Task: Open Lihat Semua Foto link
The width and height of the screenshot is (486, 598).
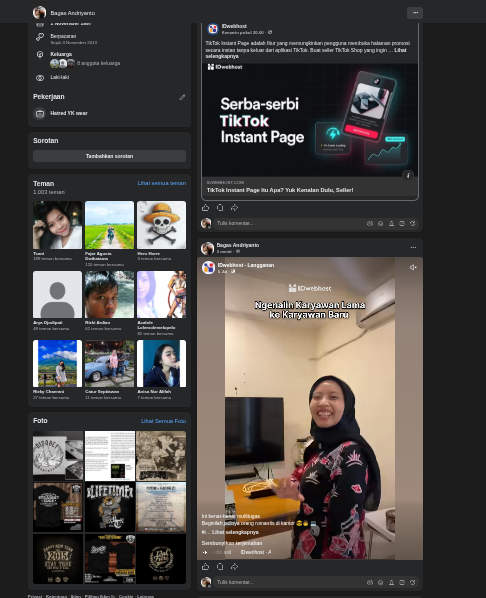Action: tap(163, 421)
